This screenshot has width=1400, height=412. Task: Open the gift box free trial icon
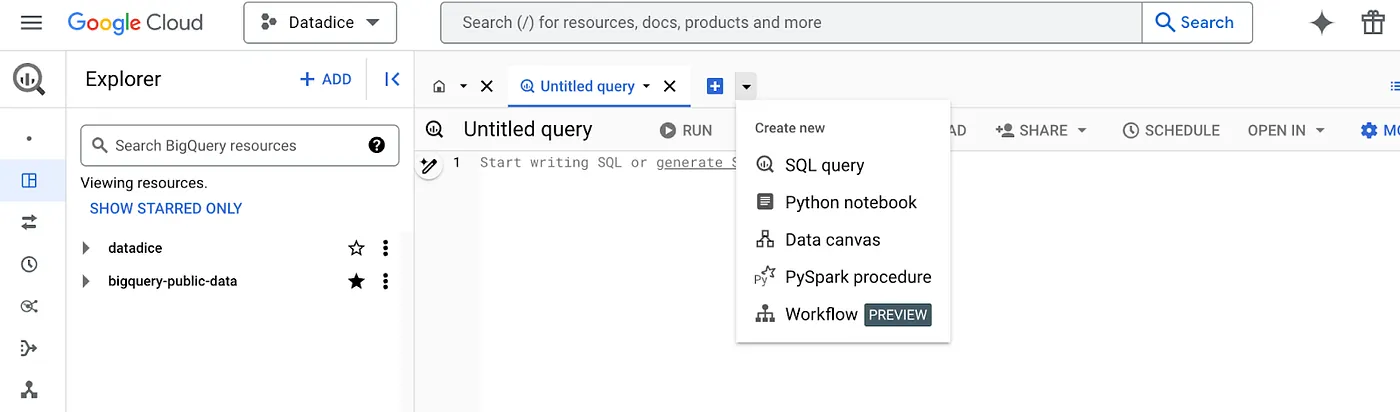tap(1372, 23)
